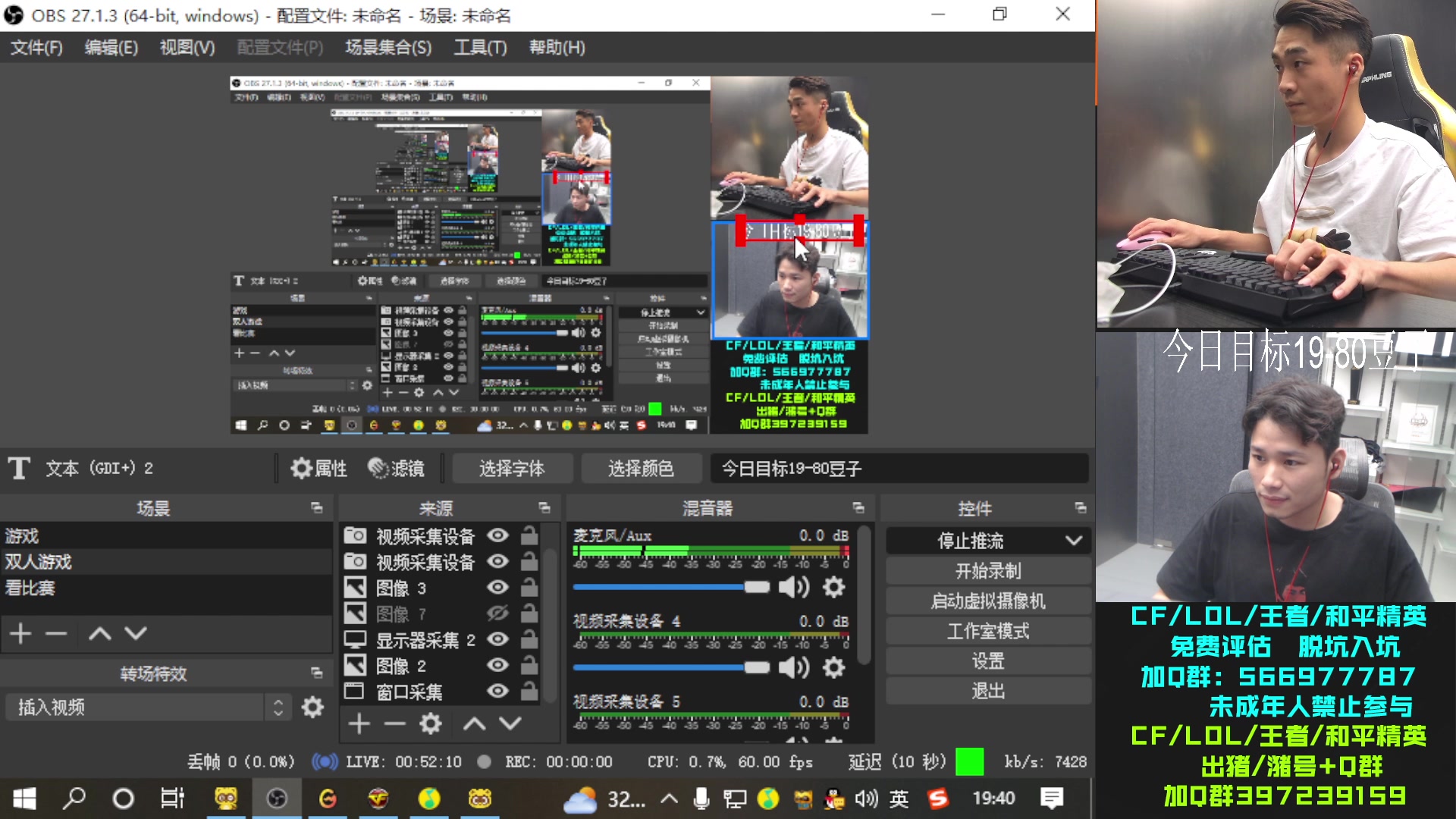1456x819 pixels.
Task: Open Windows notification center icon
Action: [1052, 799]
